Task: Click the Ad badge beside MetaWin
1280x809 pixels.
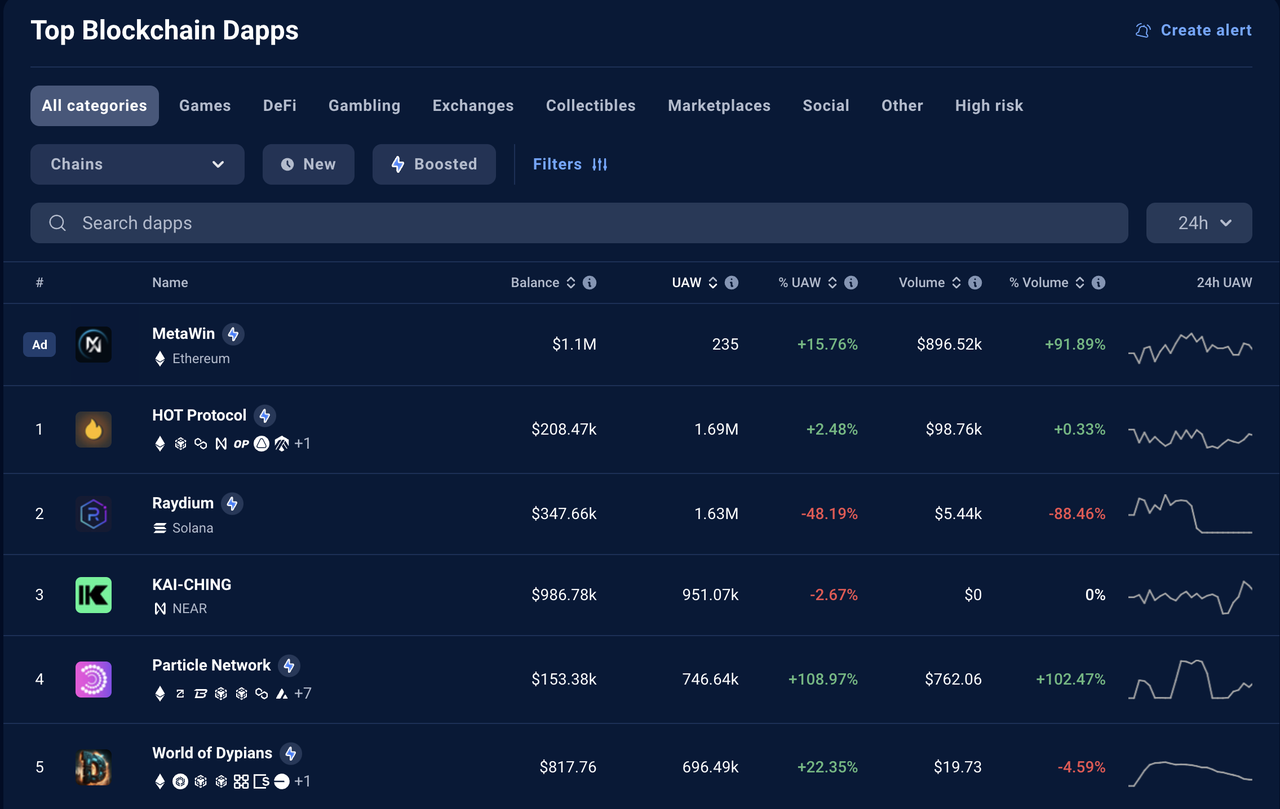Action: [40, 345]
